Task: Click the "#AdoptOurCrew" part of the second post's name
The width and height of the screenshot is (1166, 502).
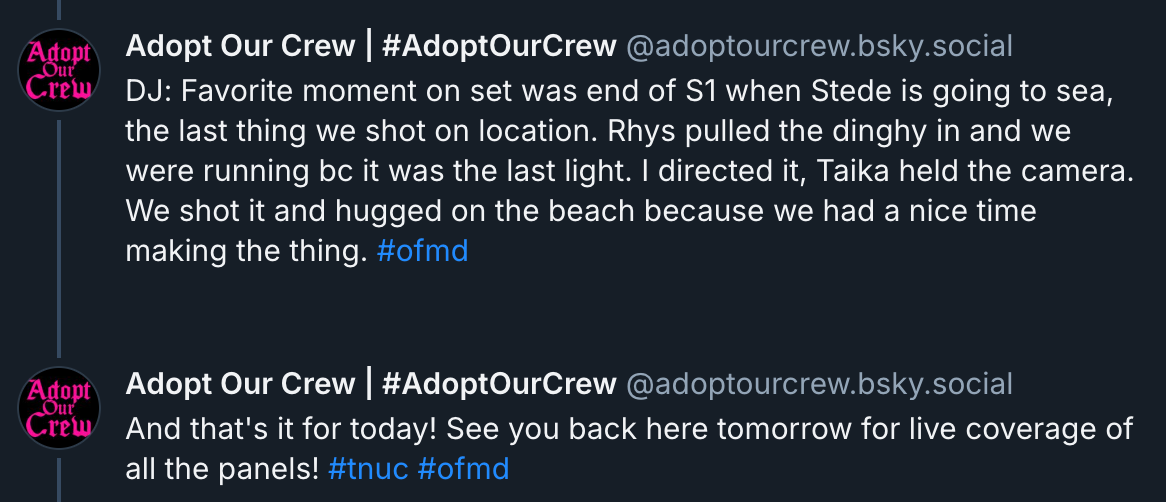Action: 498,384
